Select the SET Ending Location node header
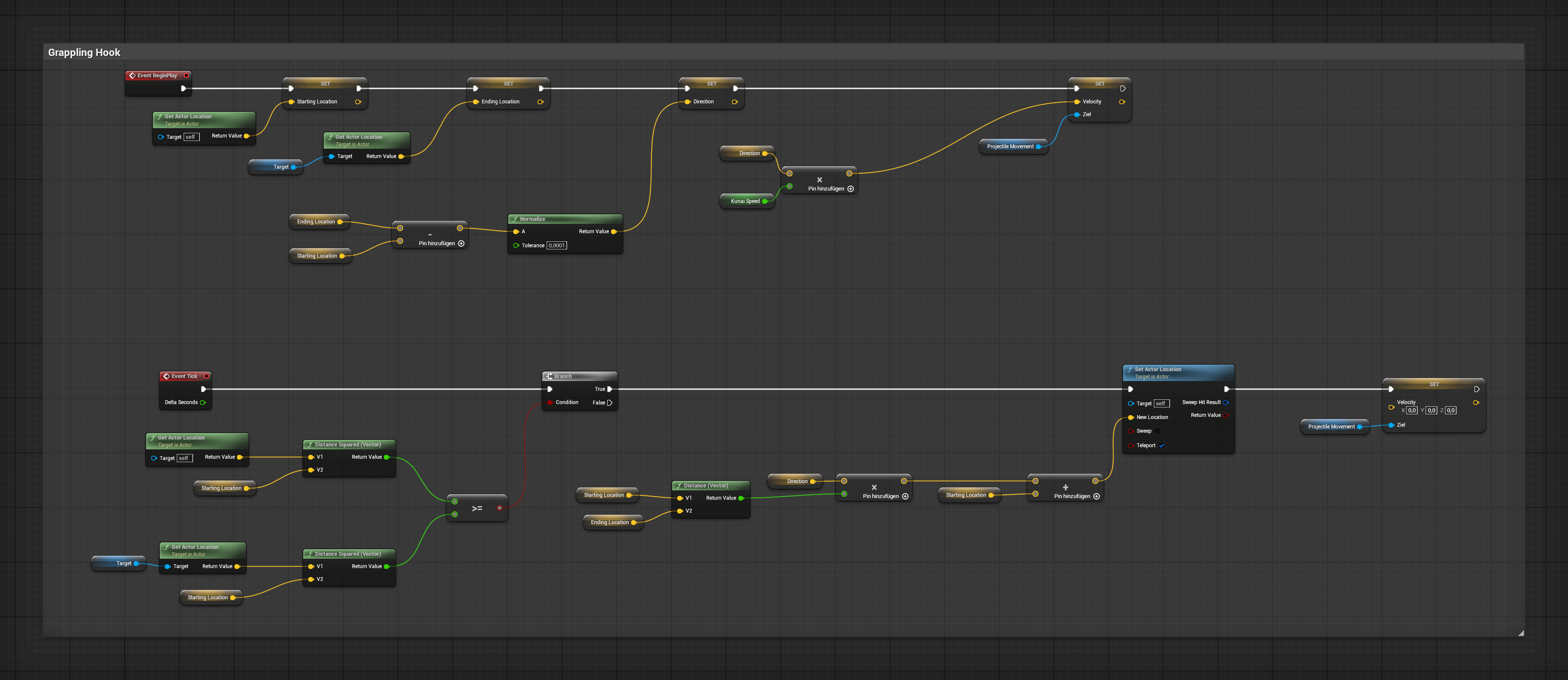Viewport: 1568px width, 680px height. click(x=508, y=83)
